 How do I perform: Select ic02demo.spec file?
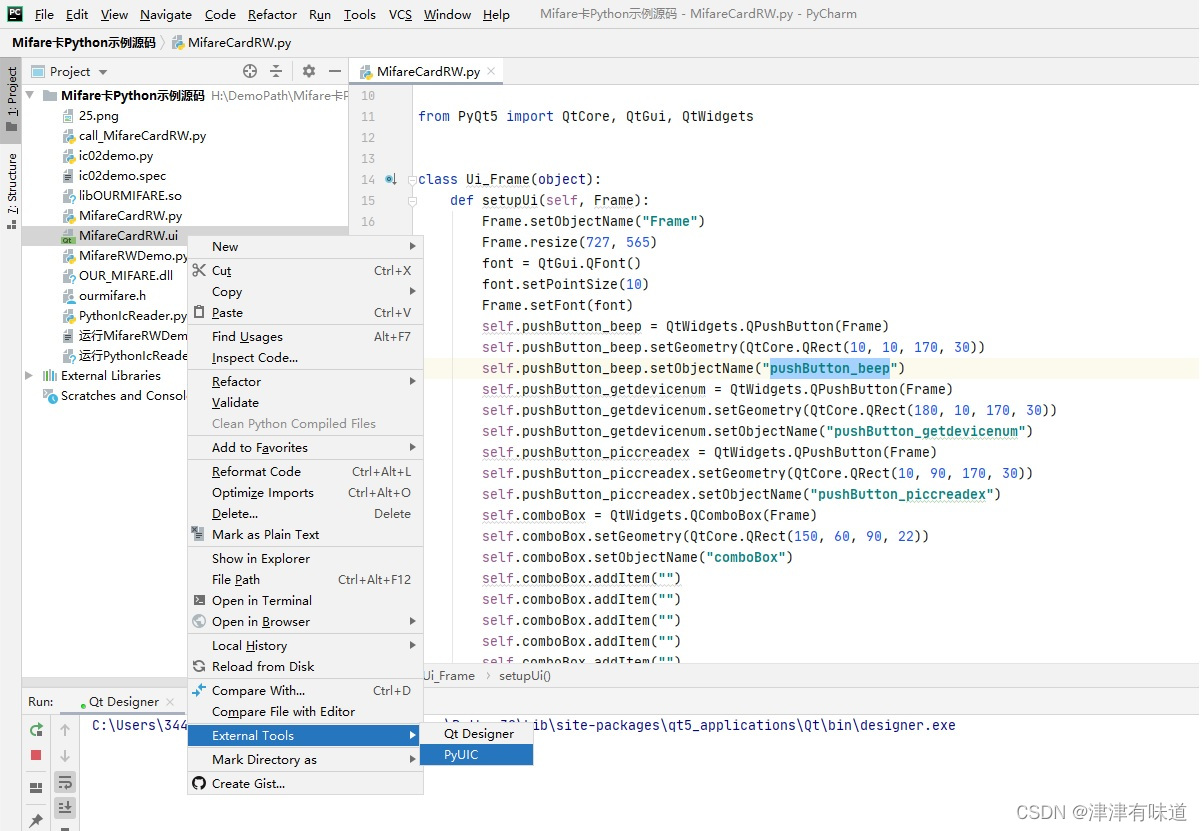coord(122,175)
